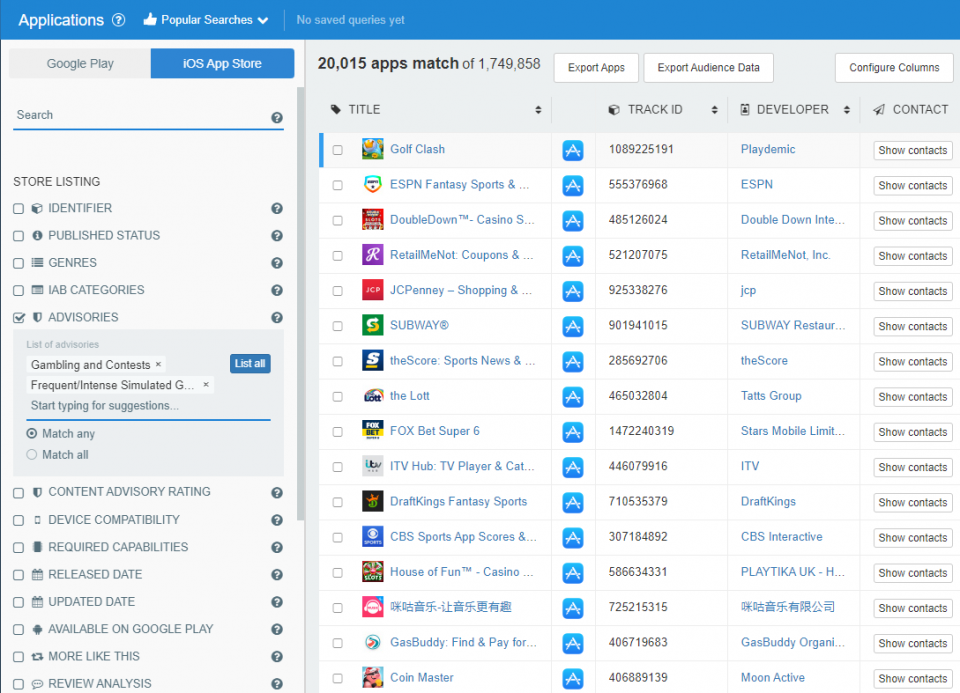
Task: Open Configure Columns
Action: click(894, 68)
